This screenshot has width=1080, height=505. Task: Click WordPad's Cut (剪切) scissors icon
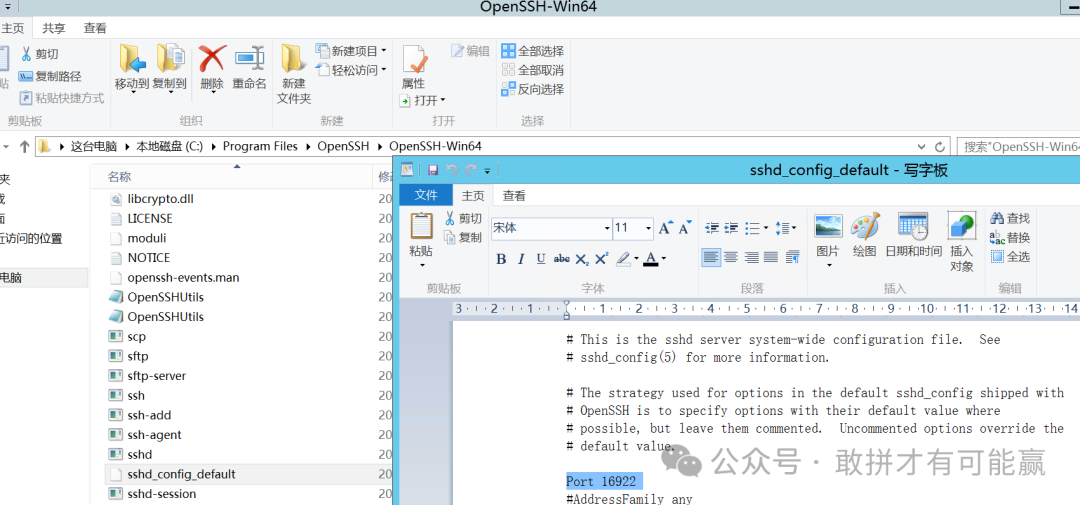[x=450, y=218]
